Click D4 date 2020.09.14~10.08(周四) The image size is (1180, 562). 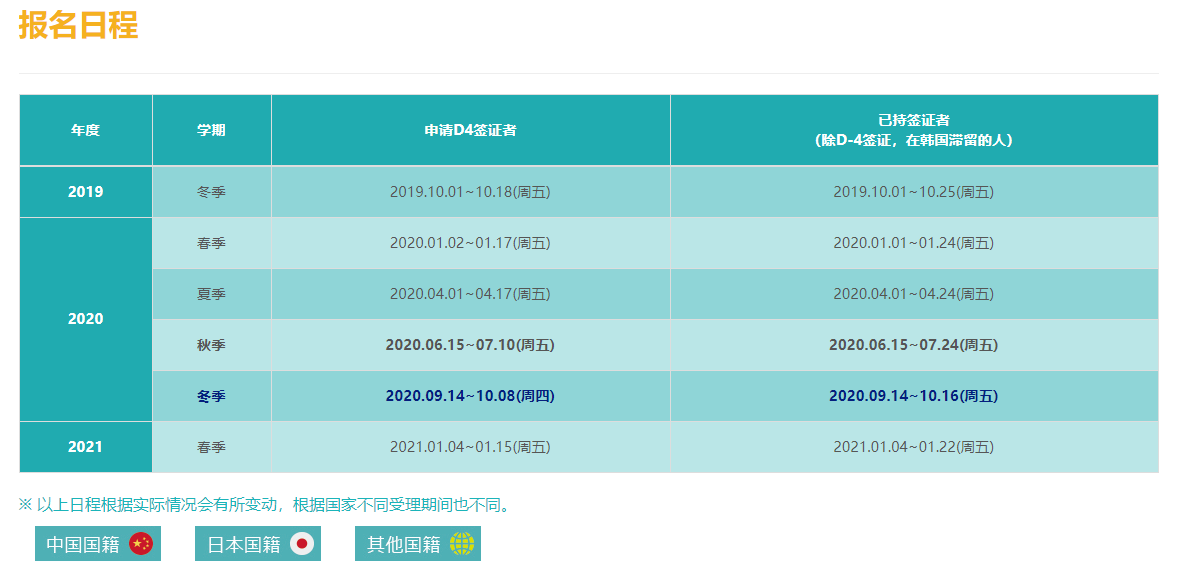pos(470,396)
